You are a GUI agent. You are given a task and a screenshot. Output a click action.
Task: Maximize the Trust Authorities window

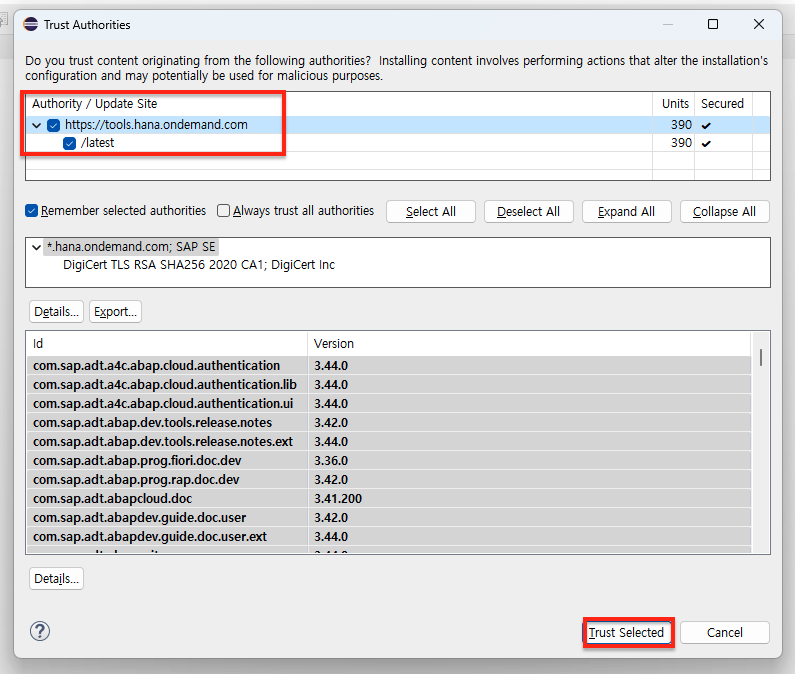point(713,24)
